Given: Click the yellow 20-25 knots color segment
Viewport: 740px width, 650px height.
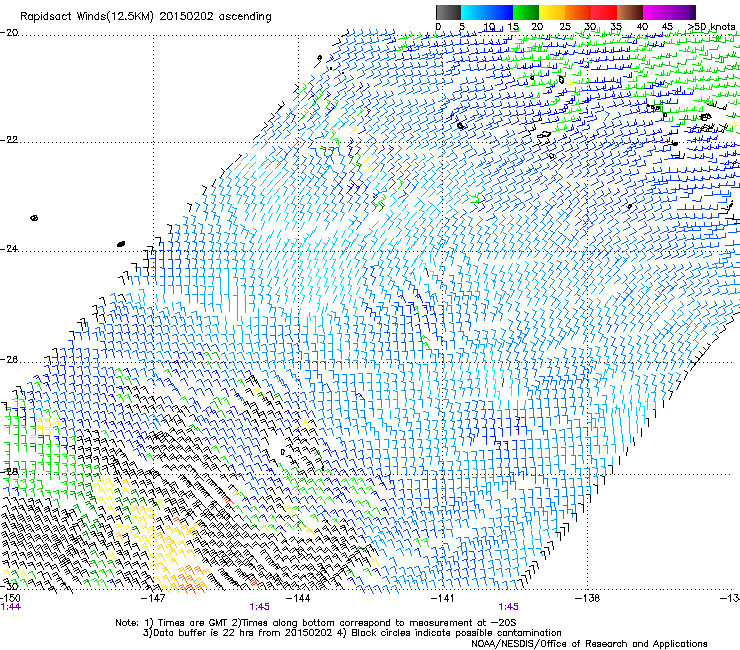Looking at the screenshot, I should pyautogui.click(x=552, y=12).
